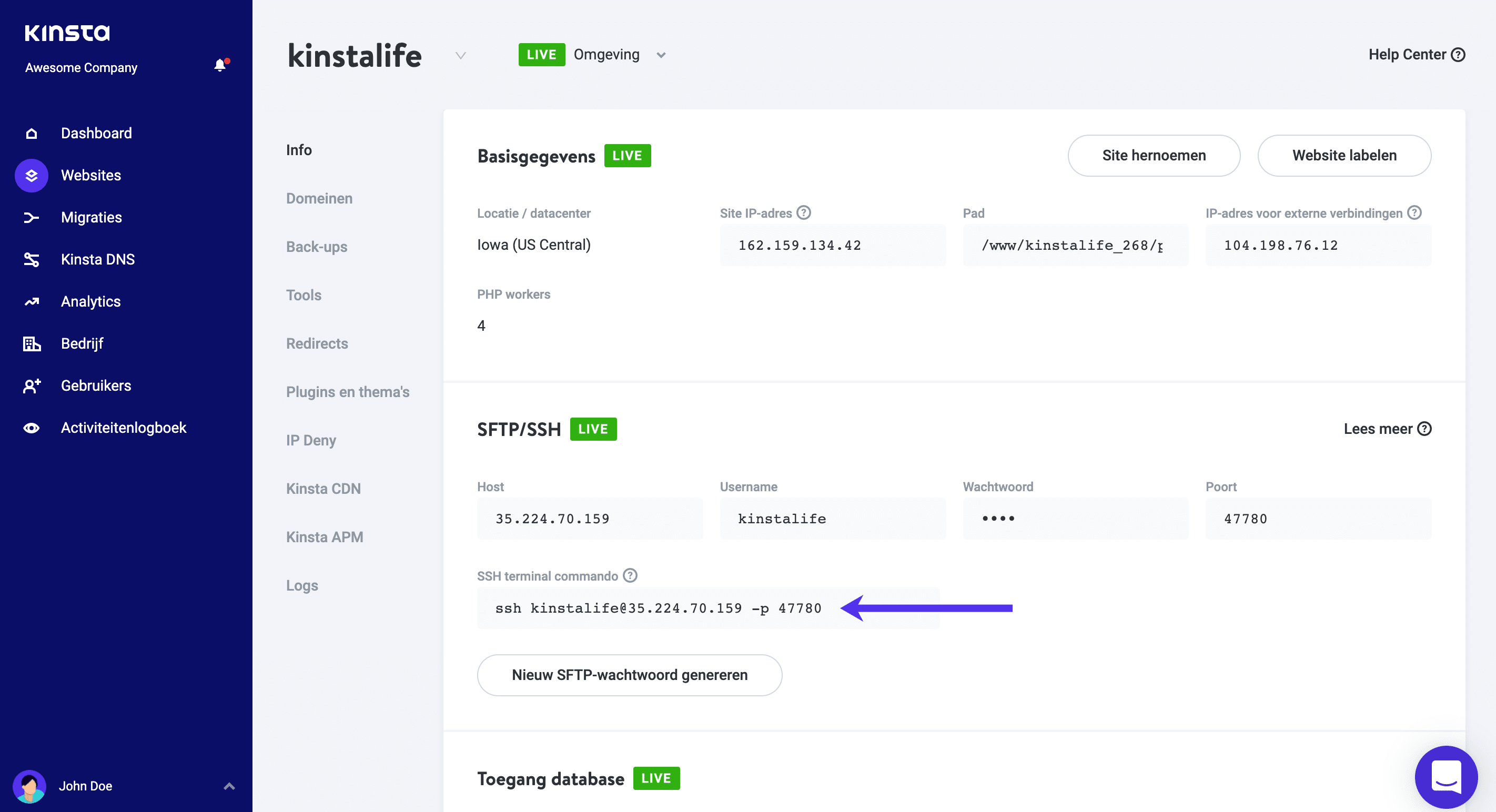Expand the John Doe user menu arrow
Image resolution: width=1496 pixels, height=812 pixels.
click(x=229, y=786)
